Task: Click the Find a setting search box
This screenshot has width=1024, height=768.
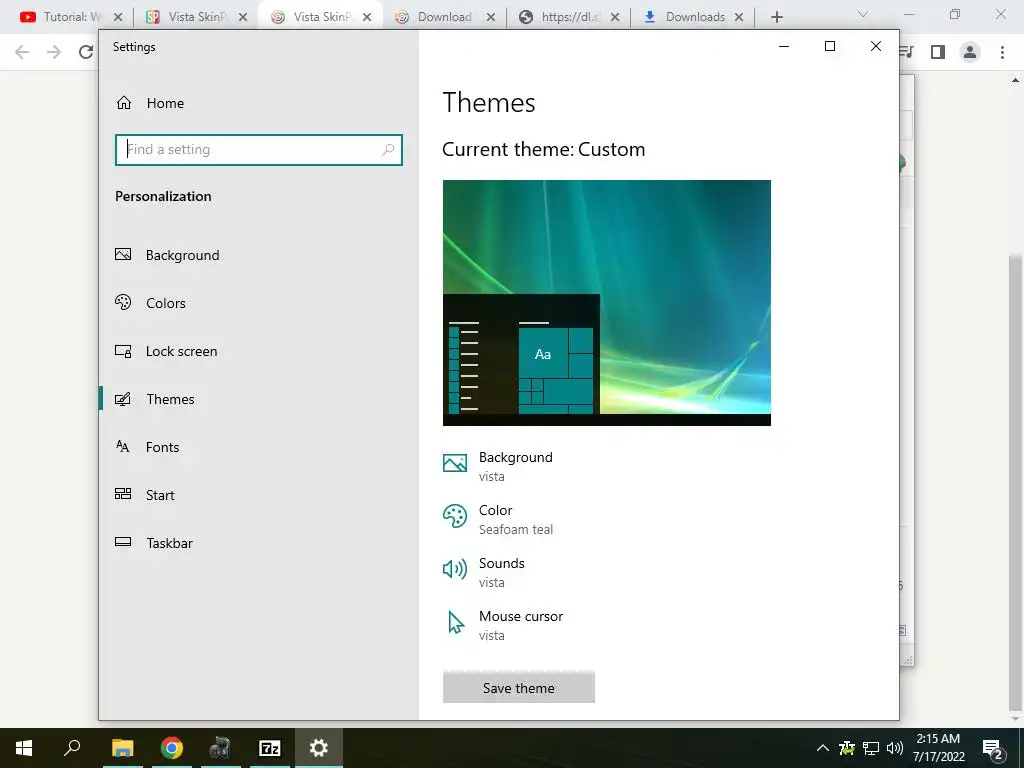Action: tap(259, 150)
